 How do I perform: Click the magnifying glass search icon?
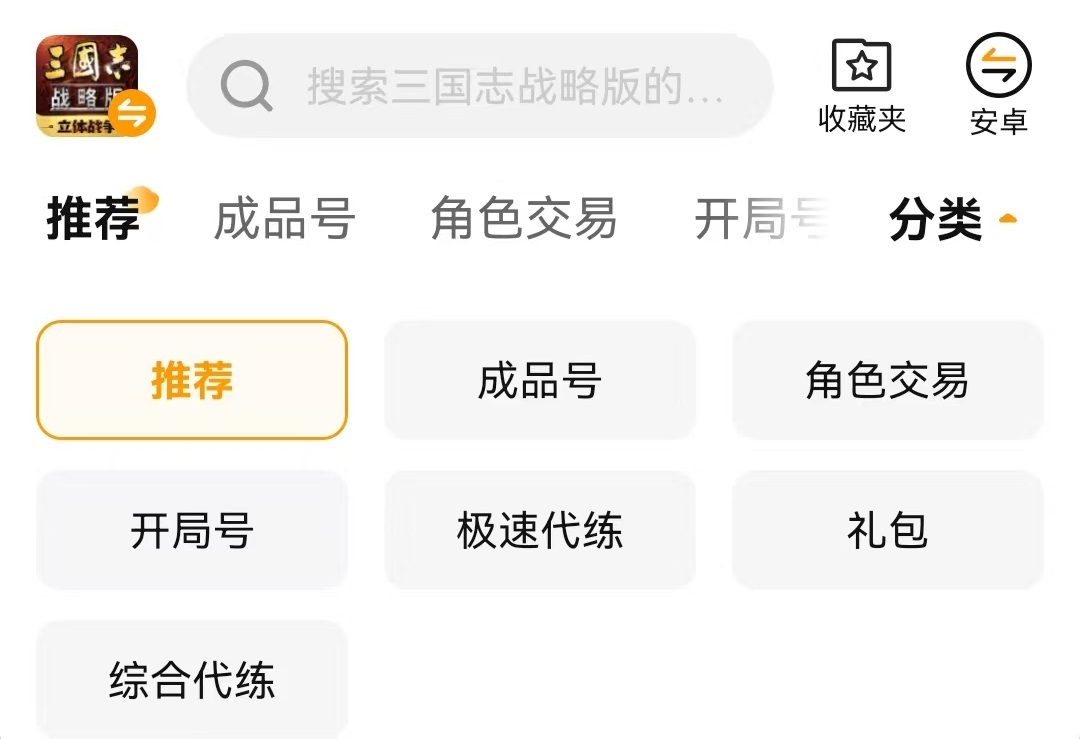pos(246,87)
